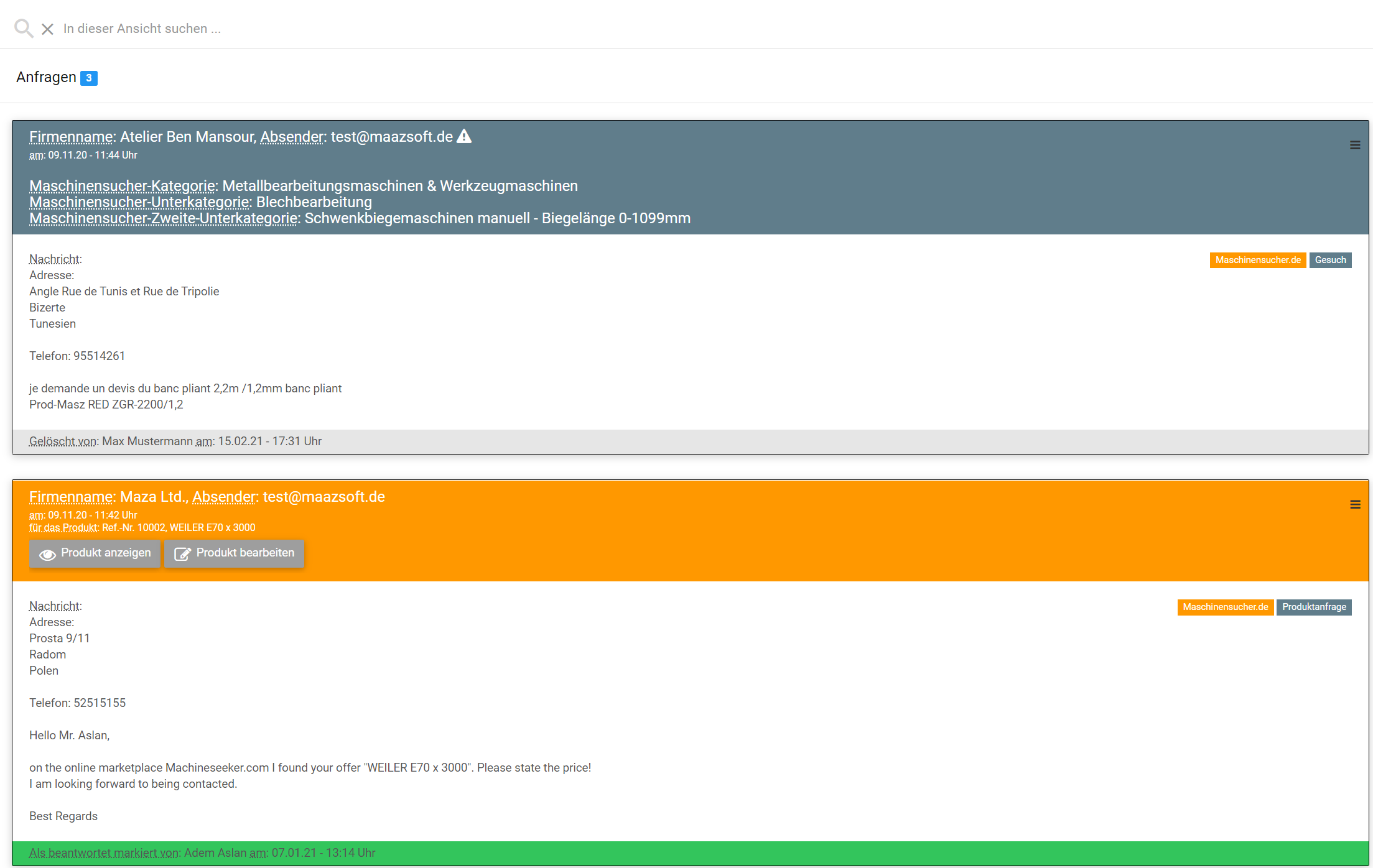Click the magnifying glass search icon
The width and height of the screenshot is (1373, 868).
point(24,29)
